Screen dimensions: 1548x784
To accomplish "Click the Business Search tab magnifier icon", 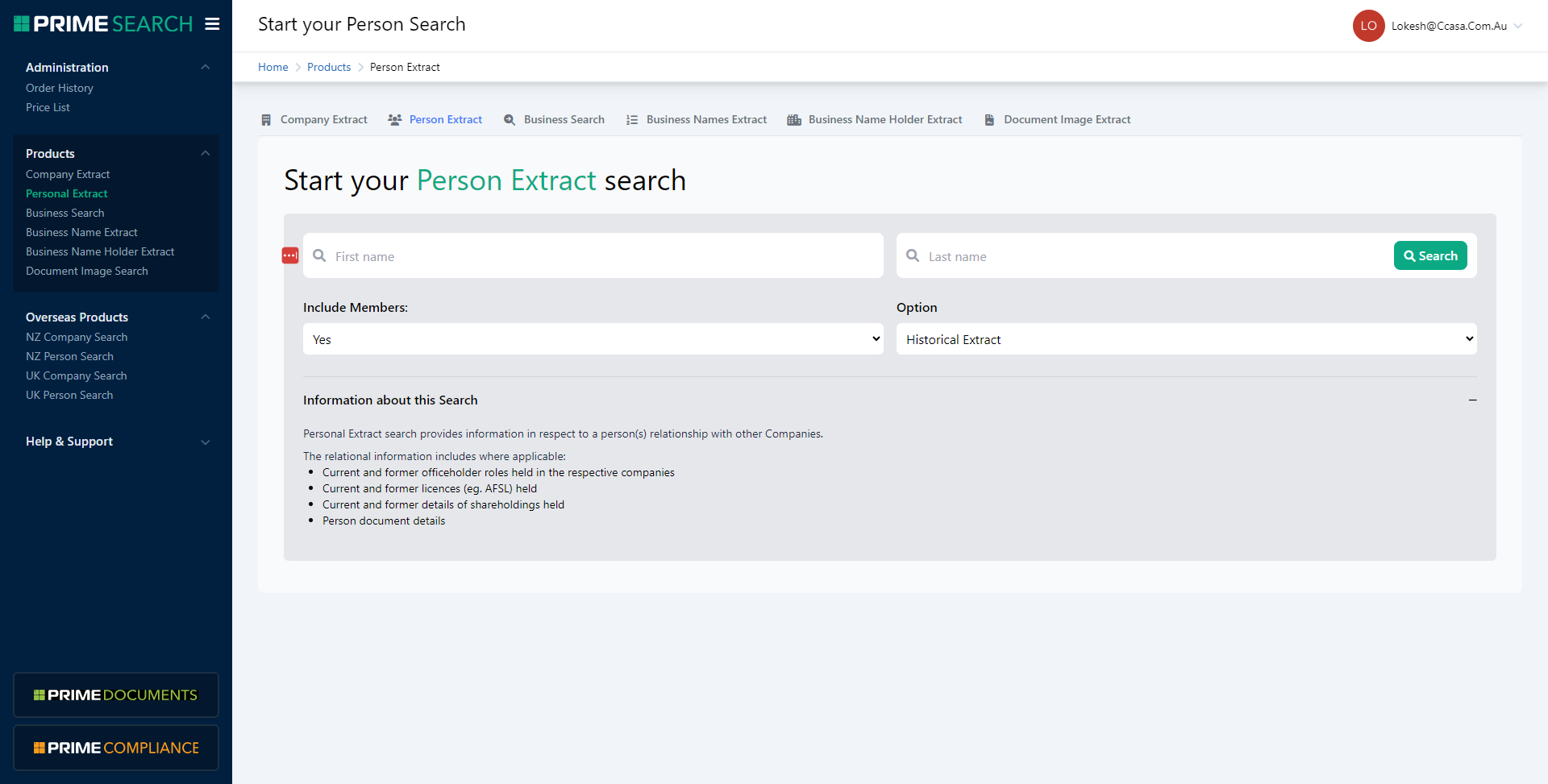I will (510, 120).
